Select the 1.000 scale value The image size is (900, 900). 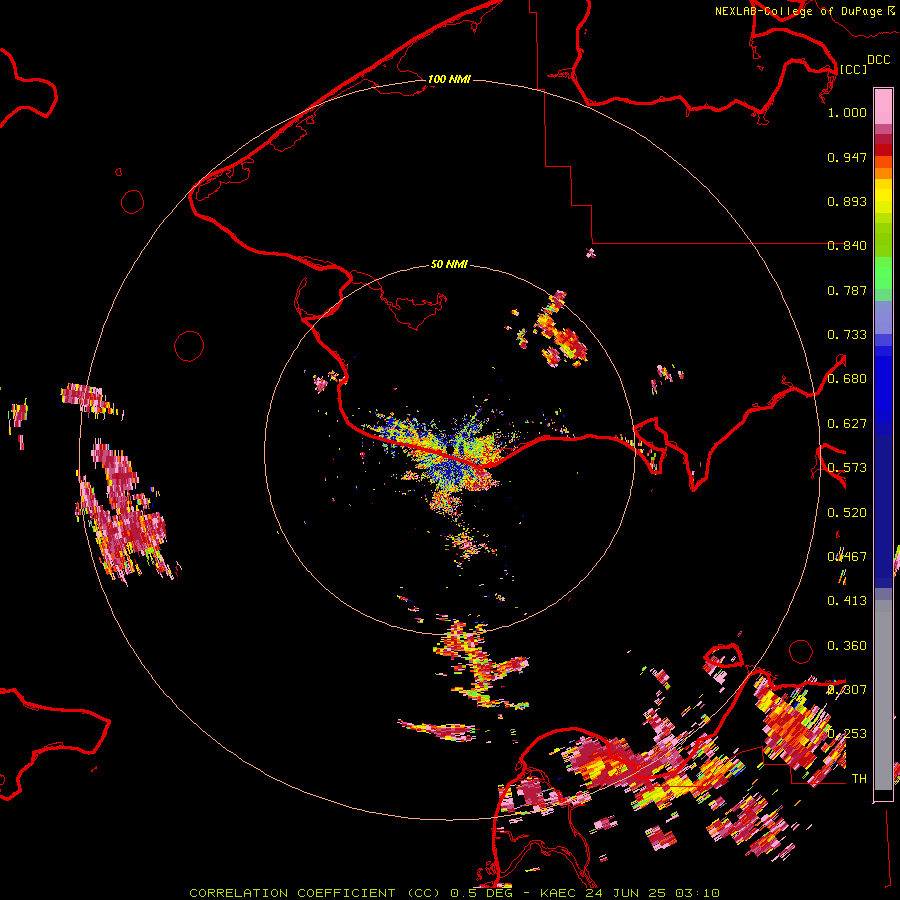click(x=847, y=112)
